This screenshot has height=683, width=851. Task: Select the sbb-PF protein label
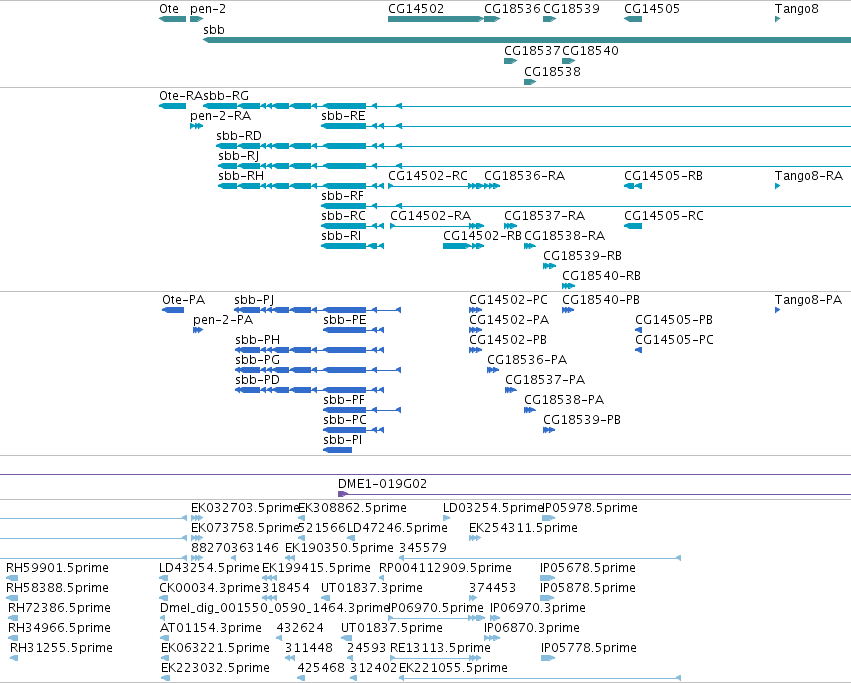[344, 400]
